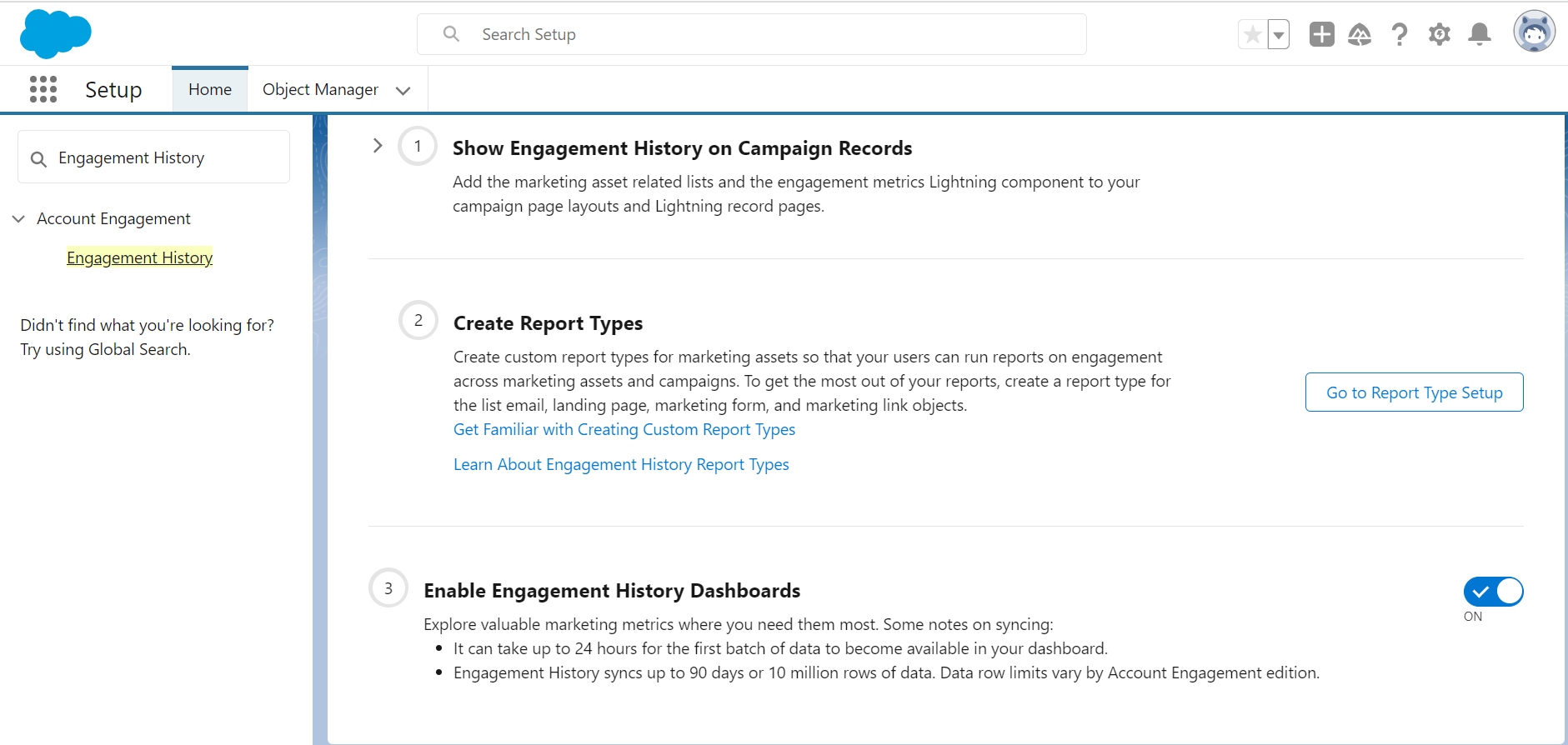This screenshot has height=745, width=1568.
Task: Collapse the Account Engagement tree section
Action: coord(18,218)
